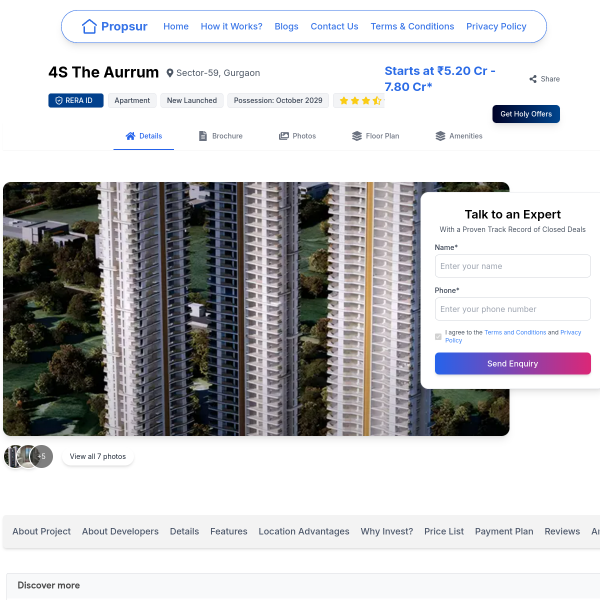Click Get Holy Offers button
The image size is (600, 600).
click(526, 114)
